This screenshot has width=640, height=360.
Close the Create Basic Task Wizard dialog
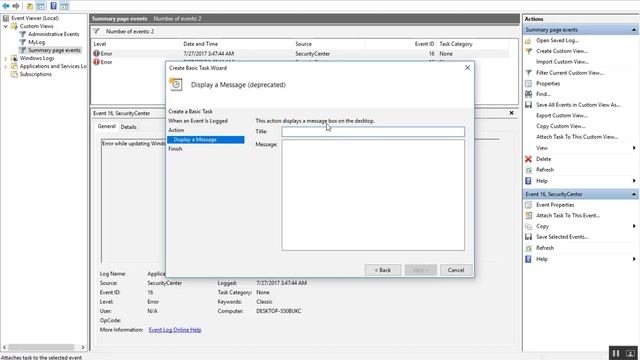click(467, 68)
